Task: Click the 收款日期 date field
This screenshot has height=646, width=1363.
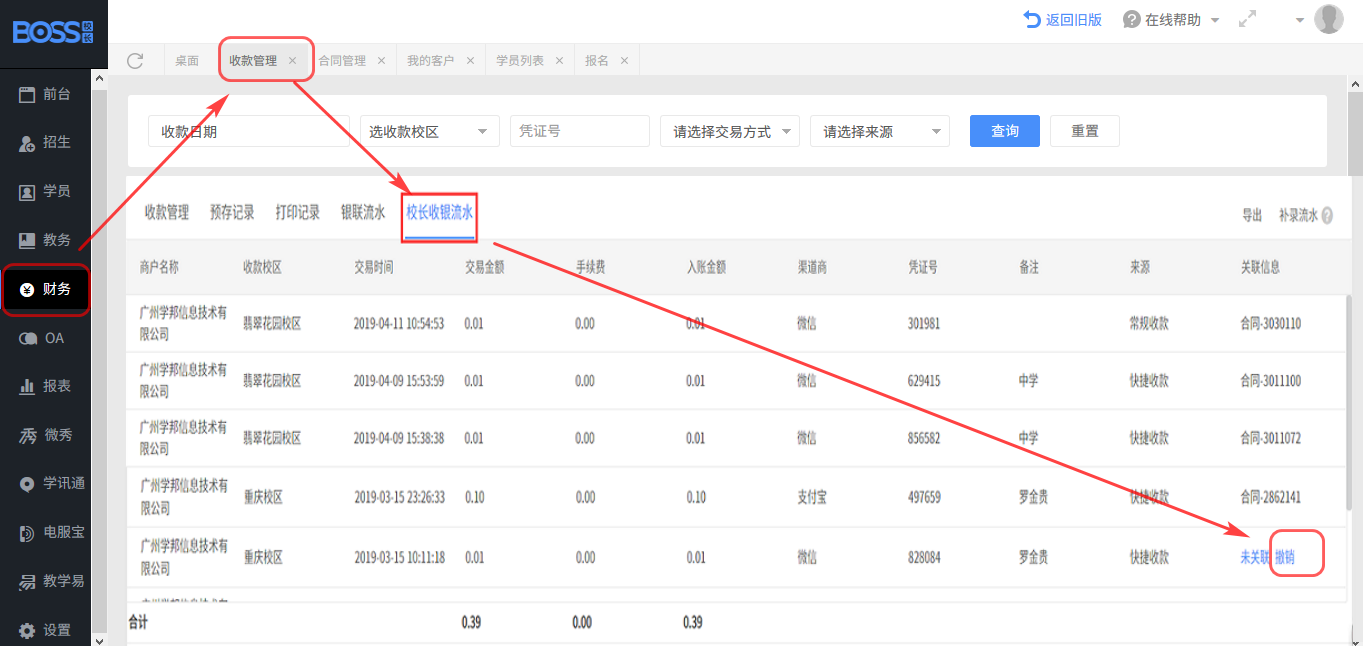Action: (249, 131)
